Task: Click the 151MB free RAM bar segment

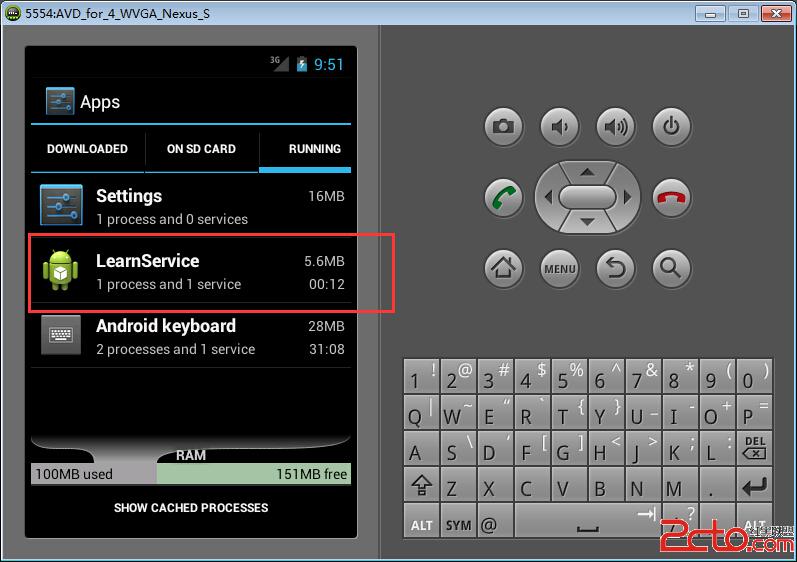Action: pos(254,474)
